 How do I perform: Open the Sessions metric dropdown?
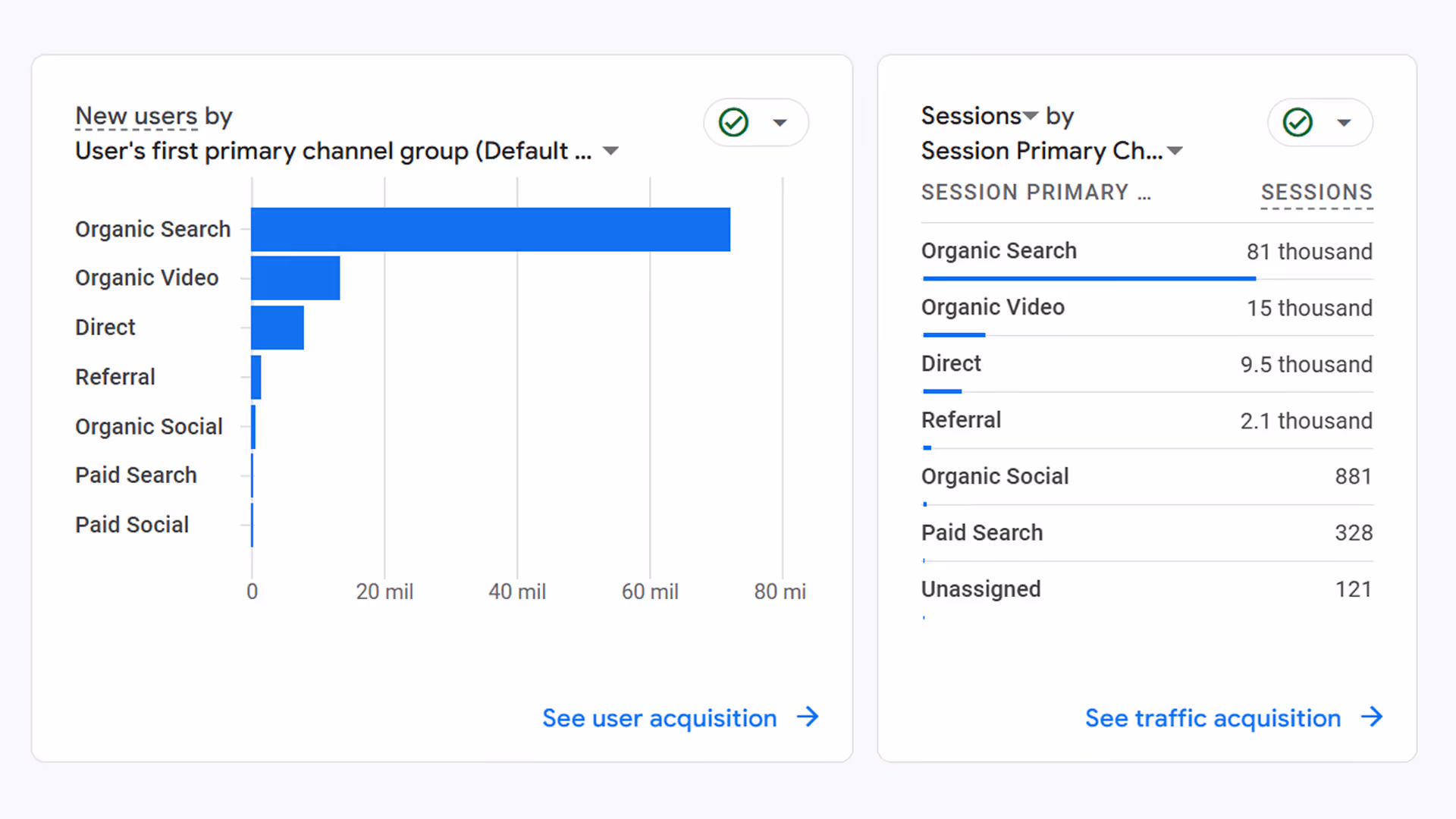tap(1029, 115)
